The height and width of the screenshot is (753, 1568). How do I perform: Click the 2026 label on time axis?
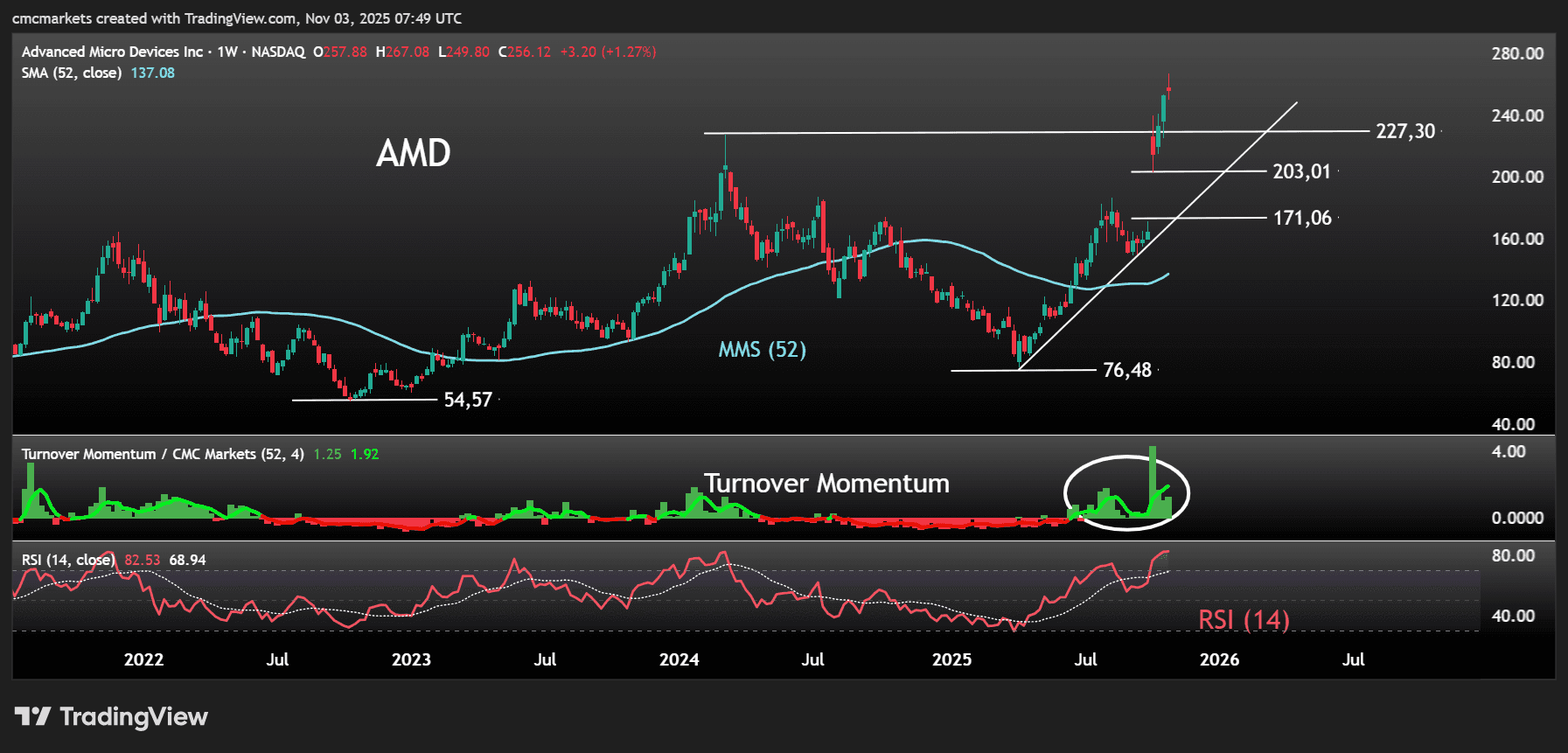(1219, 659)
